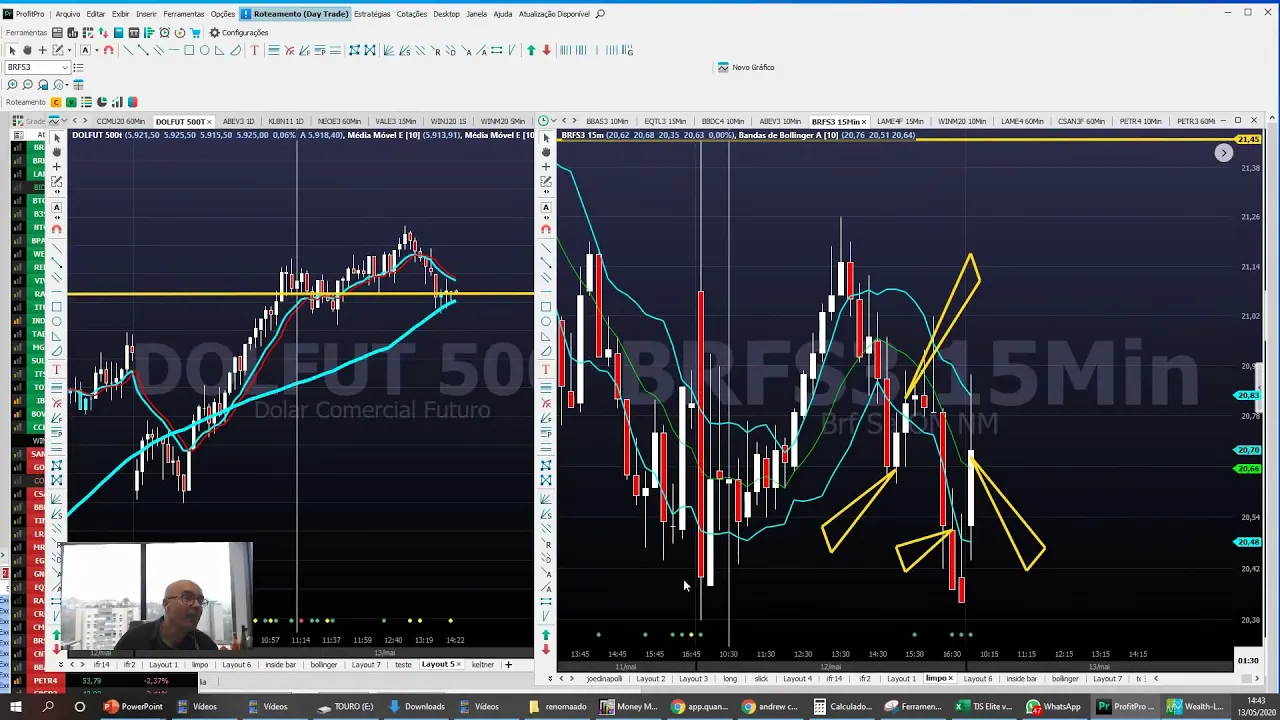Screen dimensions: 1280x720
Task: Click the orange C icon in Roteamento bar
Action: tap(56, 102)
